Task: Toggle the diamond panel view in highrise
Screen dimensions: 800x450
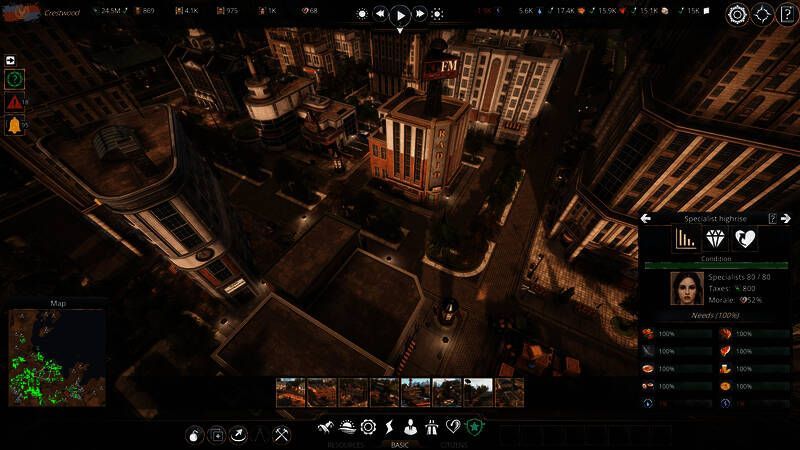Action: [714, 238]
